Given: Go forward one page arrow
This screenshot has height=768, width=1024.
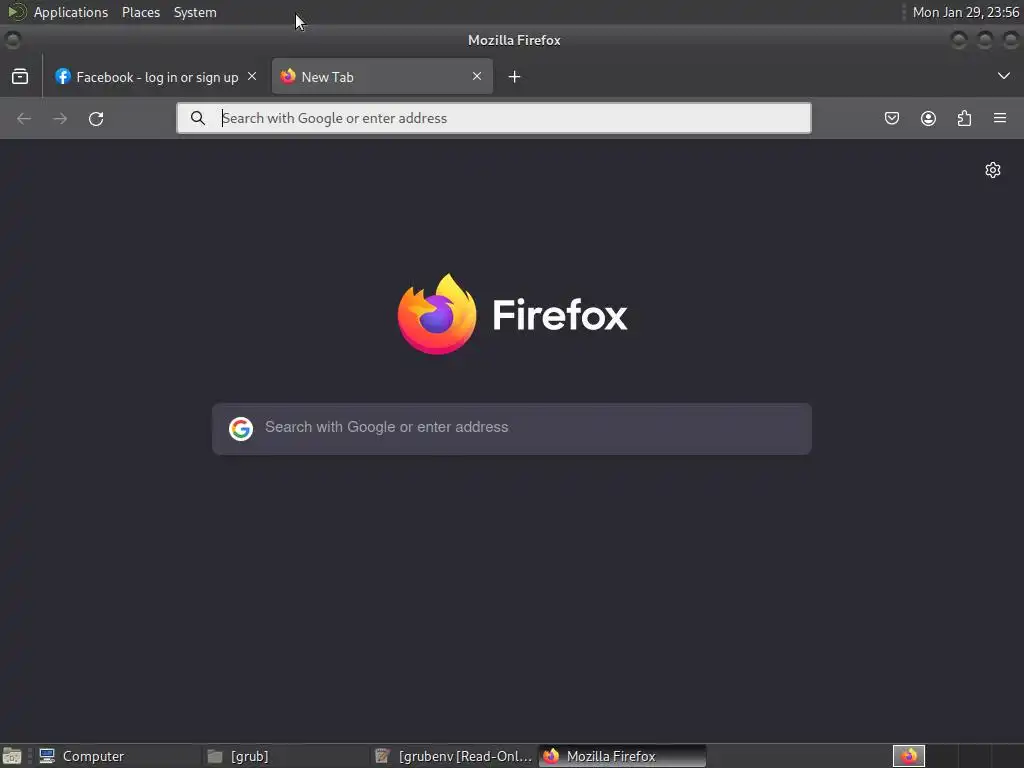Looking at the screenshot, I should coord(60,118).
